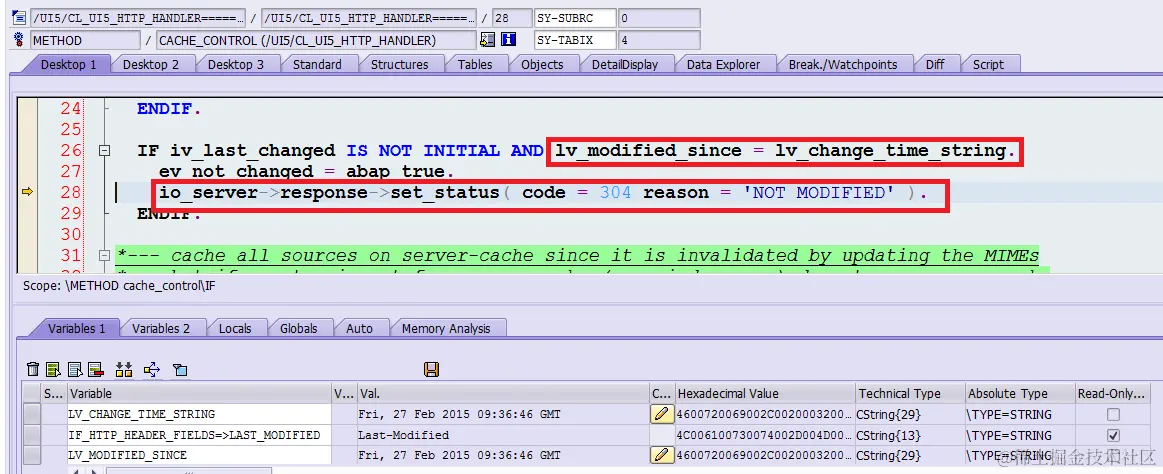Open the Objects tab

(541, 65)
